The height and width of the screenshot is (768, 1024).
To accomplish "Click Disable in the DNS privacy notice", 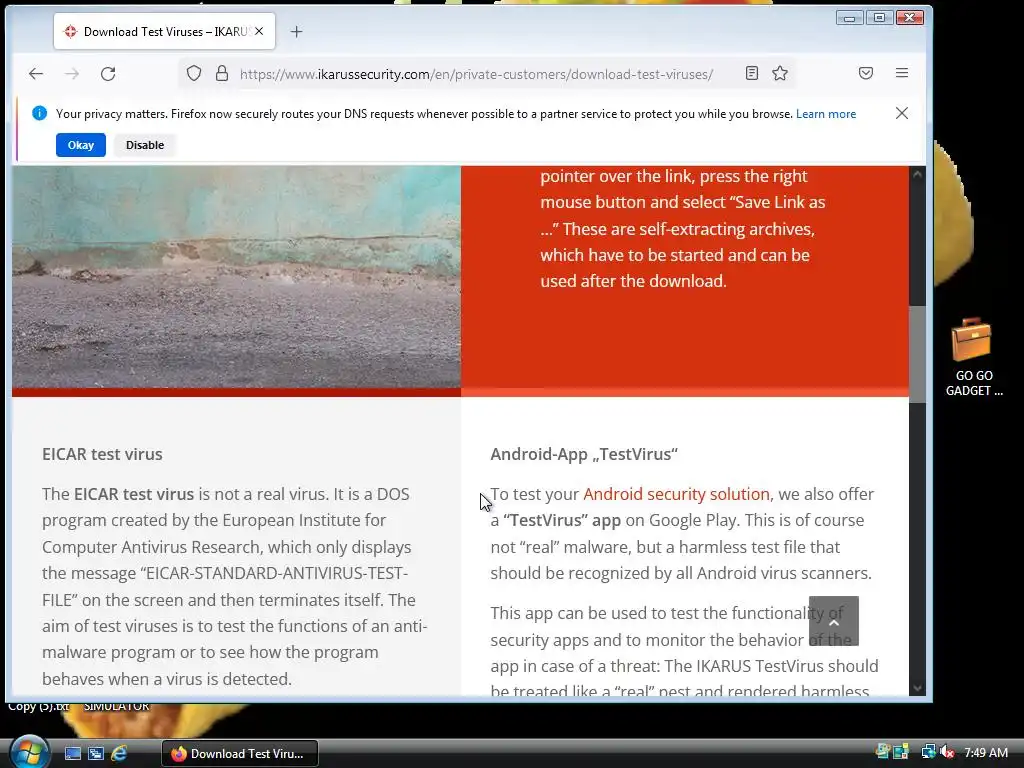I will point(145,145).
